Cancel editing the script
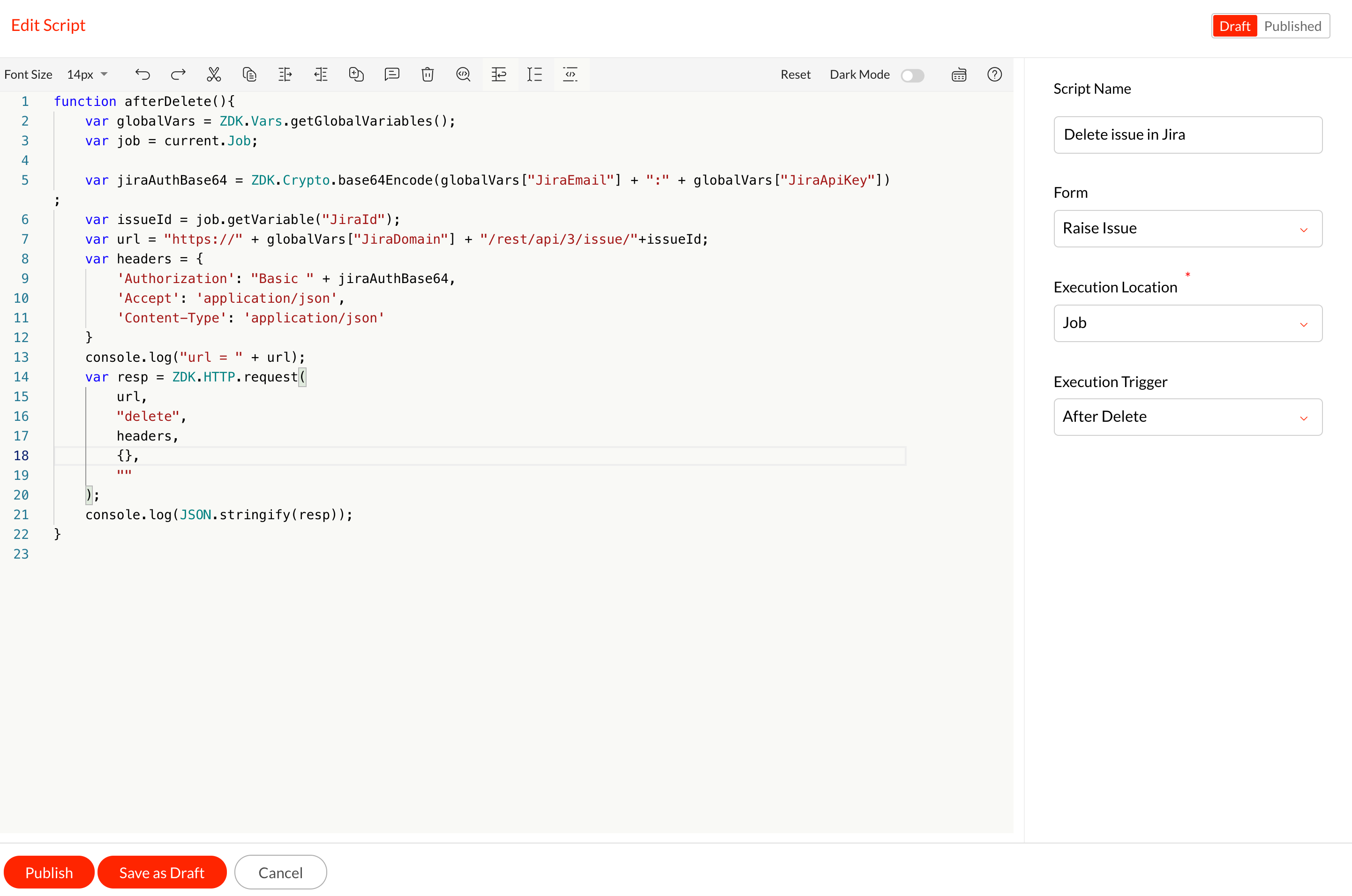This screenshot has height=896, width=1352. coord(281,873)
